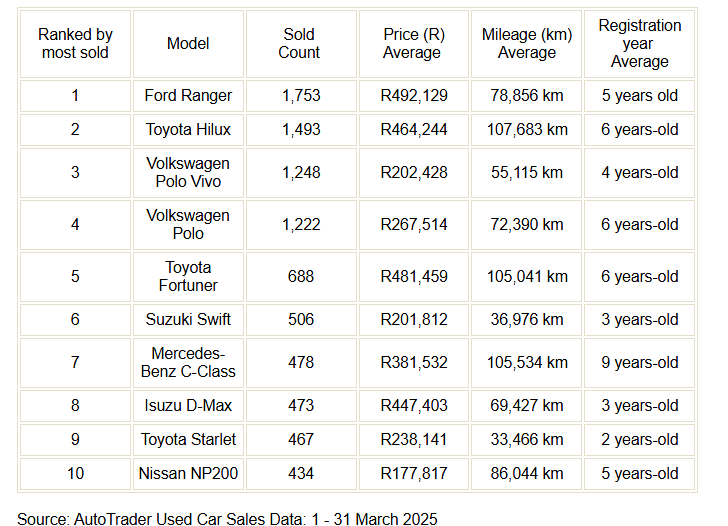Click the Price (R) Average header

click(414, 44)
